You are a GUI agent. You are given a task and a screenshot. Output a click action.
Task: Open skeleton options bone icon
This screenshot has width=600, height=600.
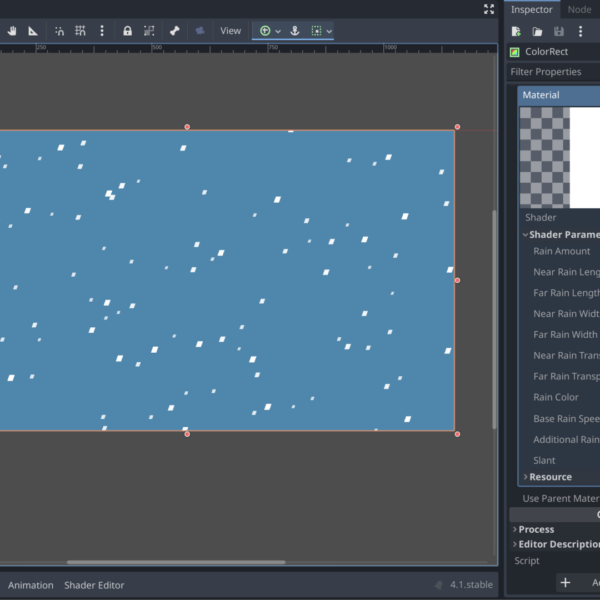click(x=174, y=31)
